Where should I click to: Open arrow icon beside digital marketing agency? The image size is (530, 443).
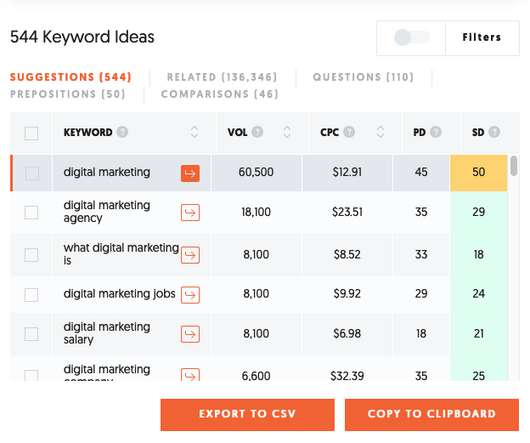[x=190, y=213]
